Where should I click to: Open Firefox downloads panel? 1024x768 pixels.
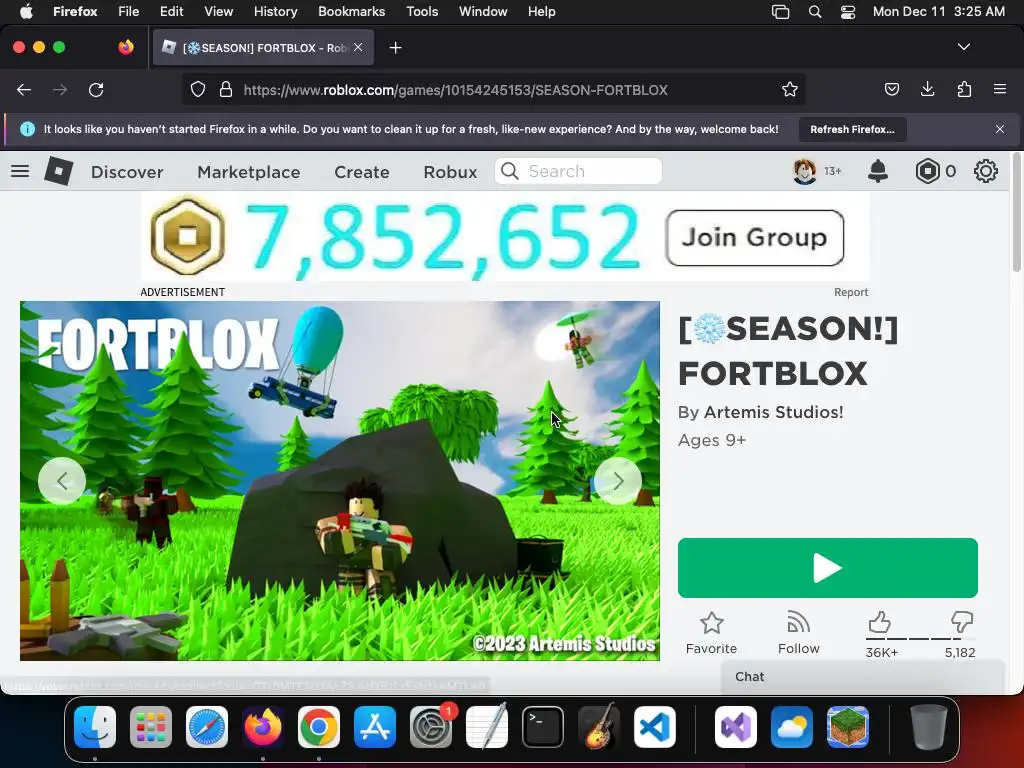pyautogui.click(x=927, y=89)
